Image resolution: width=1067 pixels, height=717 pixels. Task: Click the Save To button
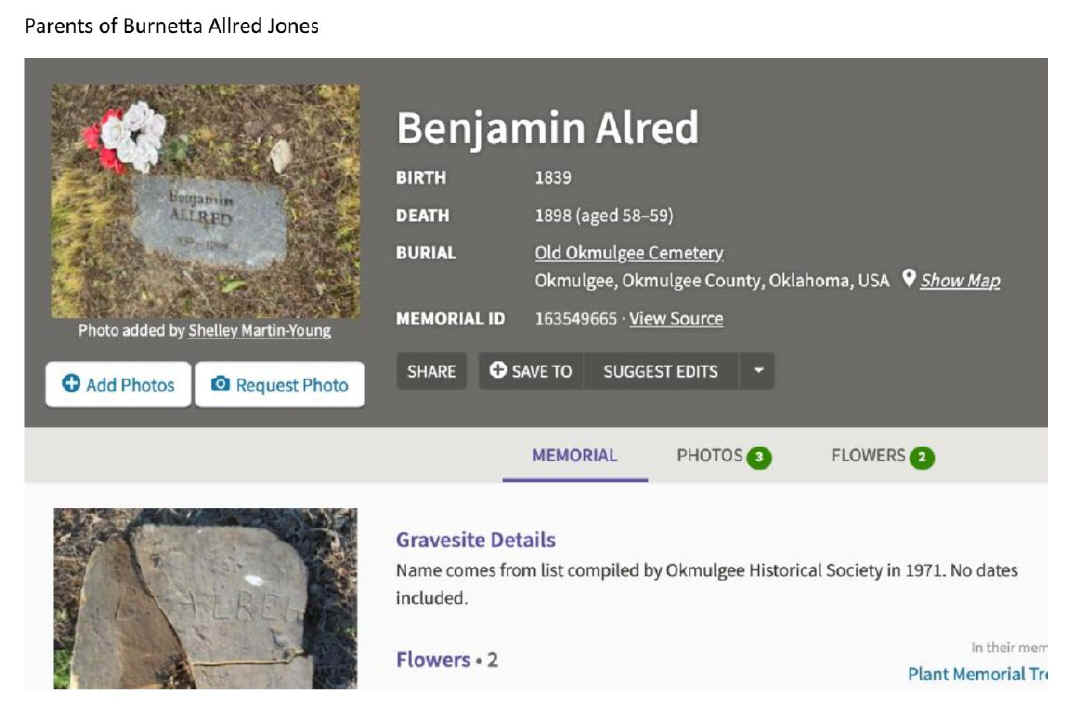pyautogui.click(x=531, y=371)
